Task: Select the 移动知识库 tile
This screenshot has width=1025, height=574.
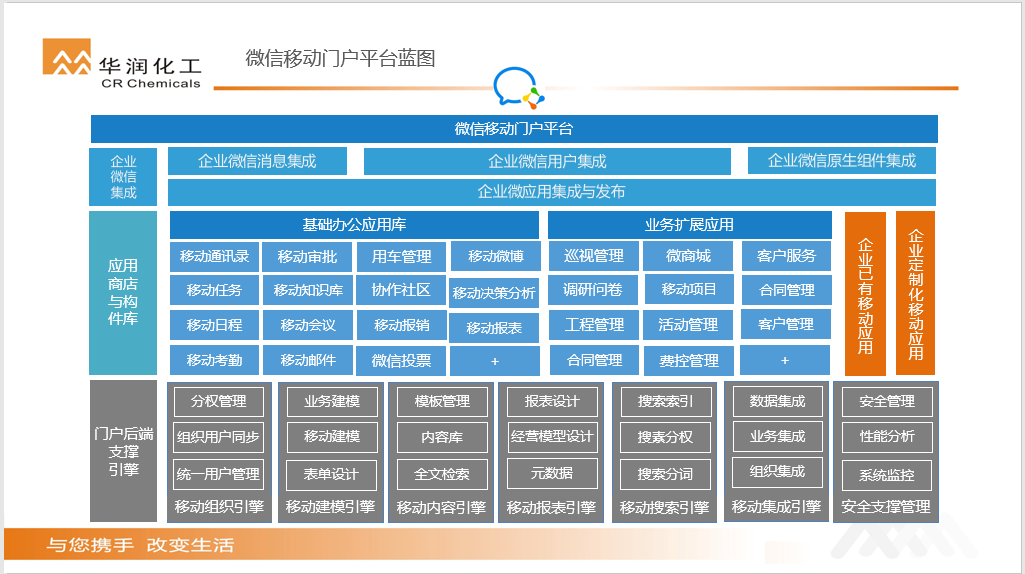Action: [308, 290]
